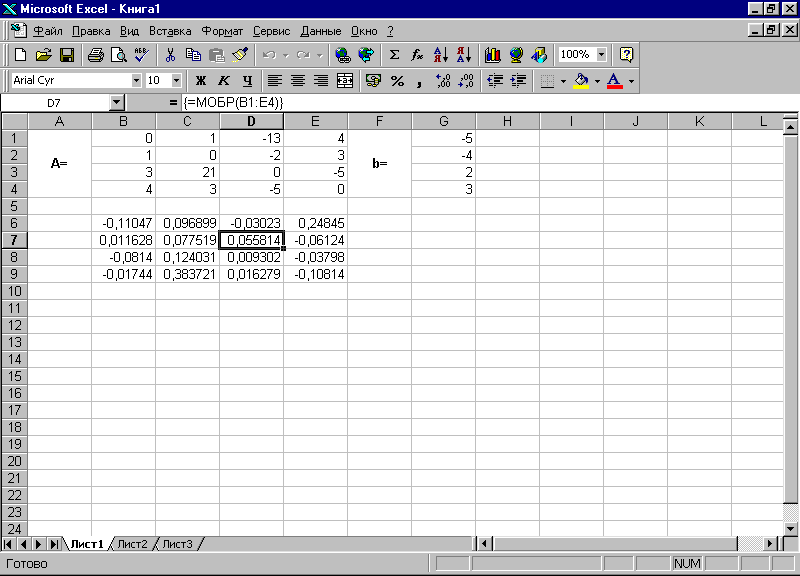Open the redo history dropdown arrow
This screenshot has width=800, height=576.
(x=319, y=55)
